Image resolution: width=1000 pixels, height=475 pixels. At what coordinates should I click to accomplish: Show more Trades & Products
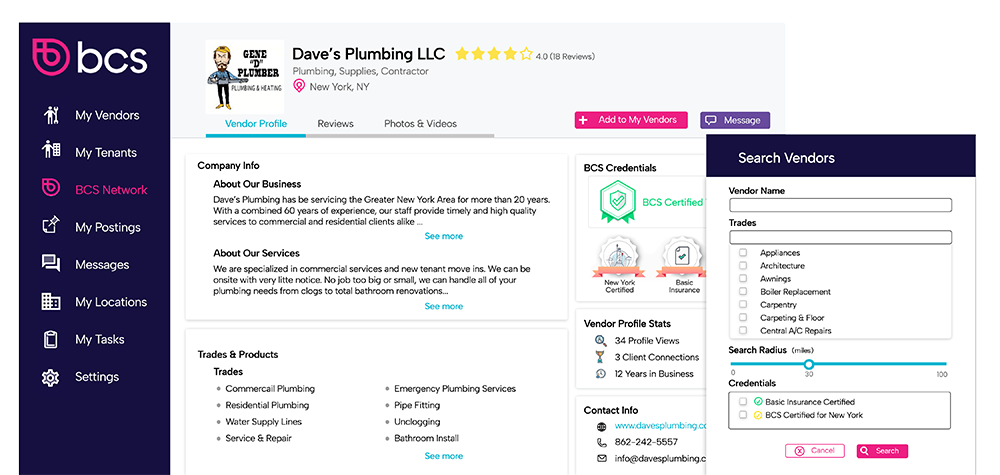point(443,456)
